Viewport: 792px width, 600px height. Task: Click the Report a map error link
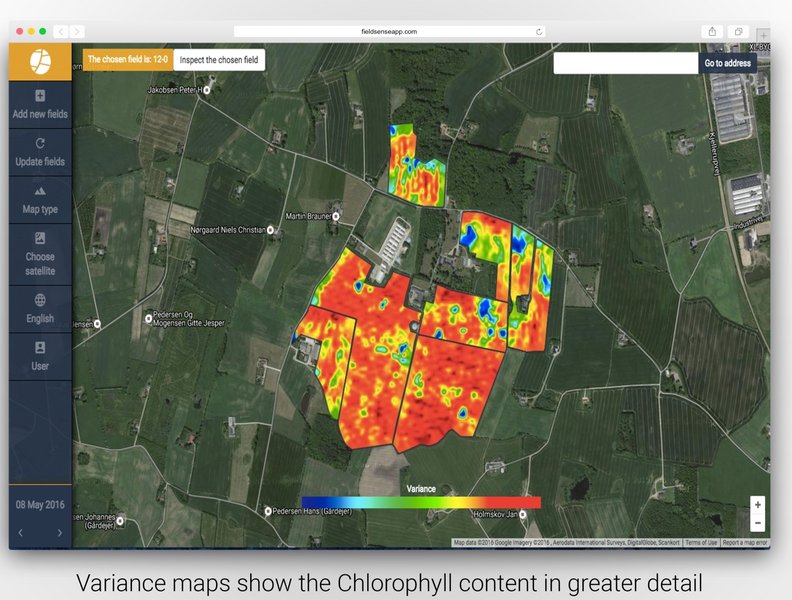[745, 543]
